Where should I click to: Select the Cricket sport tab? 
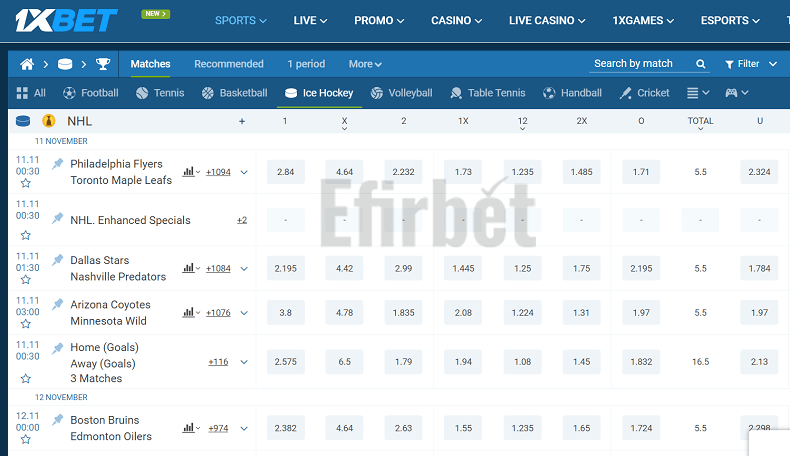tap(644, 93)
